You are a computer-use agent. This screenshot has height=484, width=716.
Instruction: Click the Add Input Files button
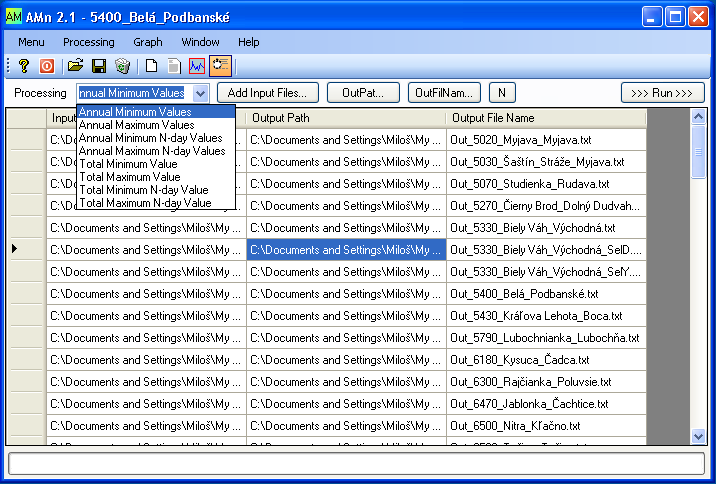268,93
